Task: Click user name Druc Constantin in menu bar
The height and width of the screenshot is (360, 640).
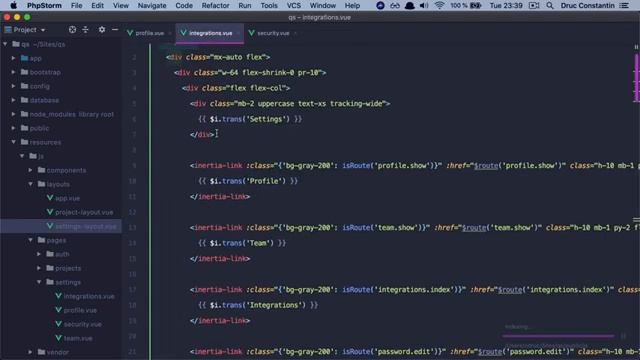Action: click(587, 5)
